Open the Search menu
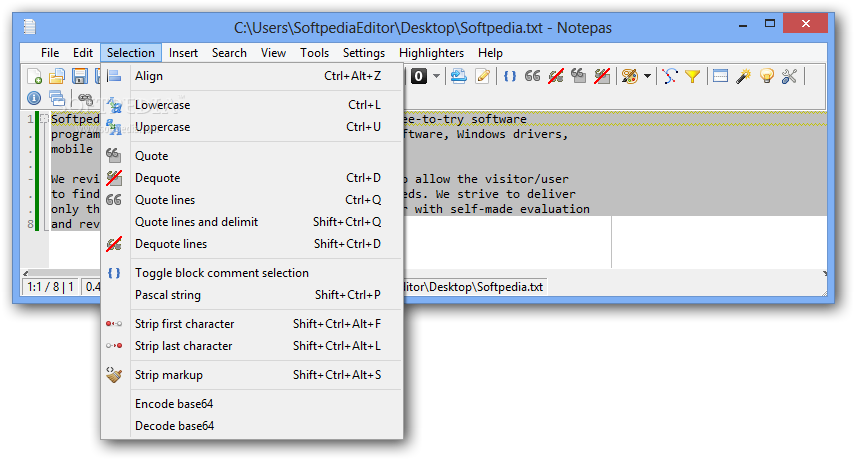This screenshot has height=460, width=855. click(x=229, y=53)
